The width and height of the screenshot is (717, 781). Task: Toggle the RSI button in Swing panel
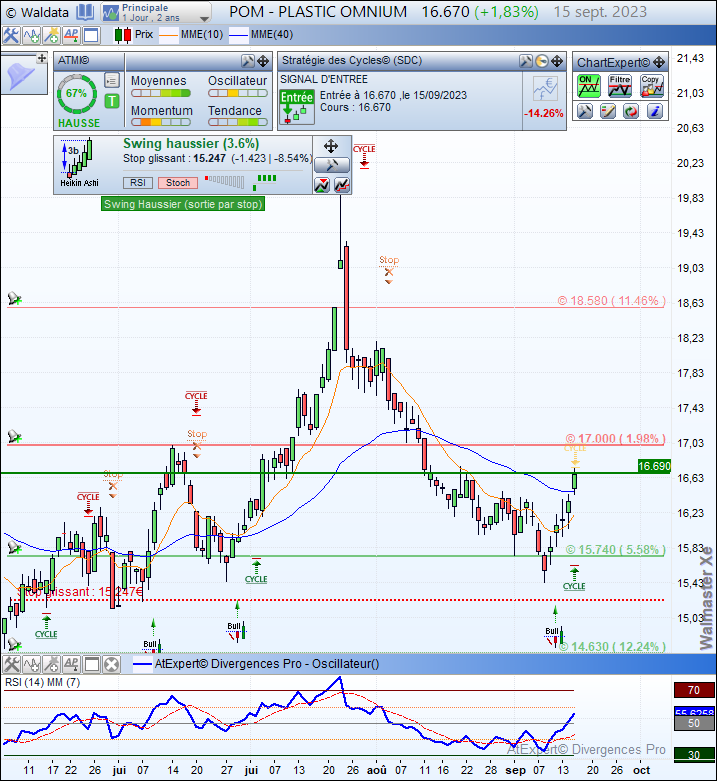pos(138,183)
